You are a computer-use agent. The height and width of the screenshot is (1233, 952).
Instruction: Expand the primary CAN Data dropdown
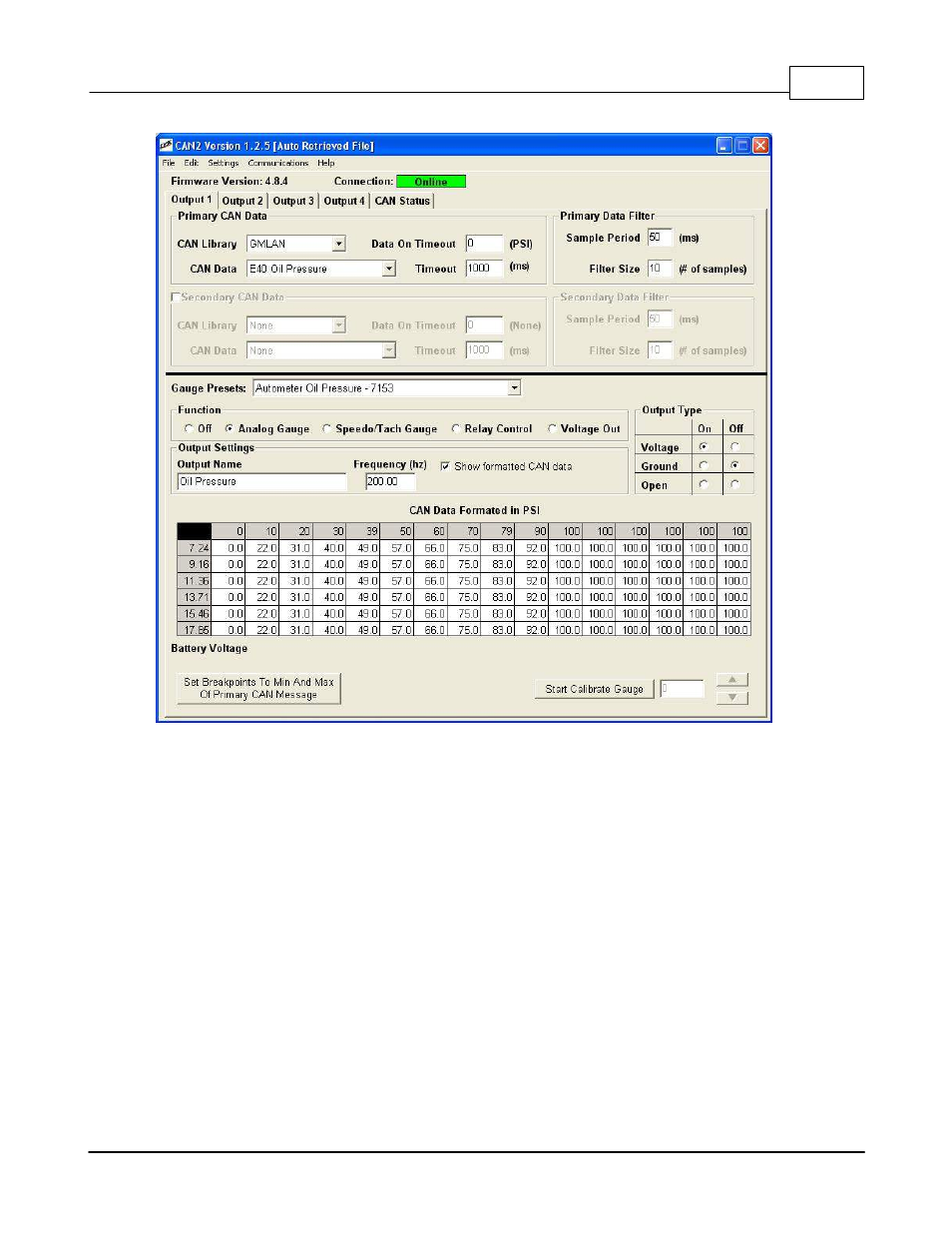[389, 269]
